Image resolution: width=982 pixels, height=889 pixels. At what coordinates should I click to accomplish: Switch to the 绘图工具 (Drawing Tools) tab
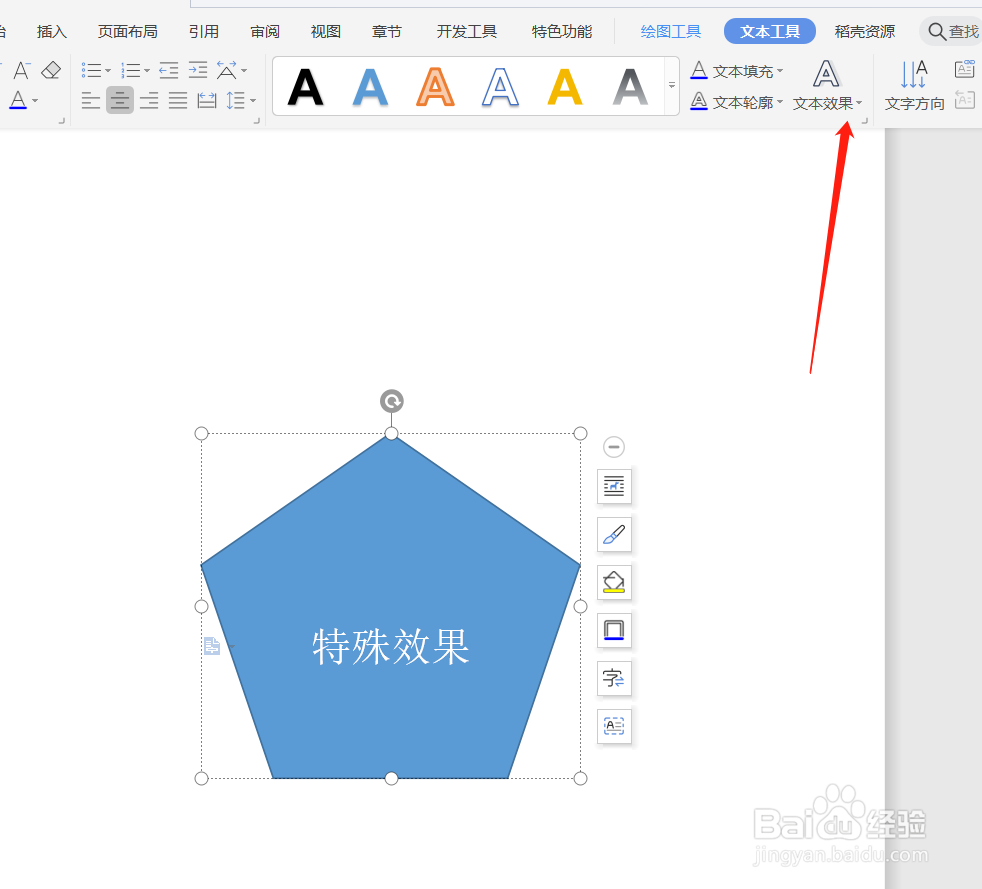tap(670, 31)
